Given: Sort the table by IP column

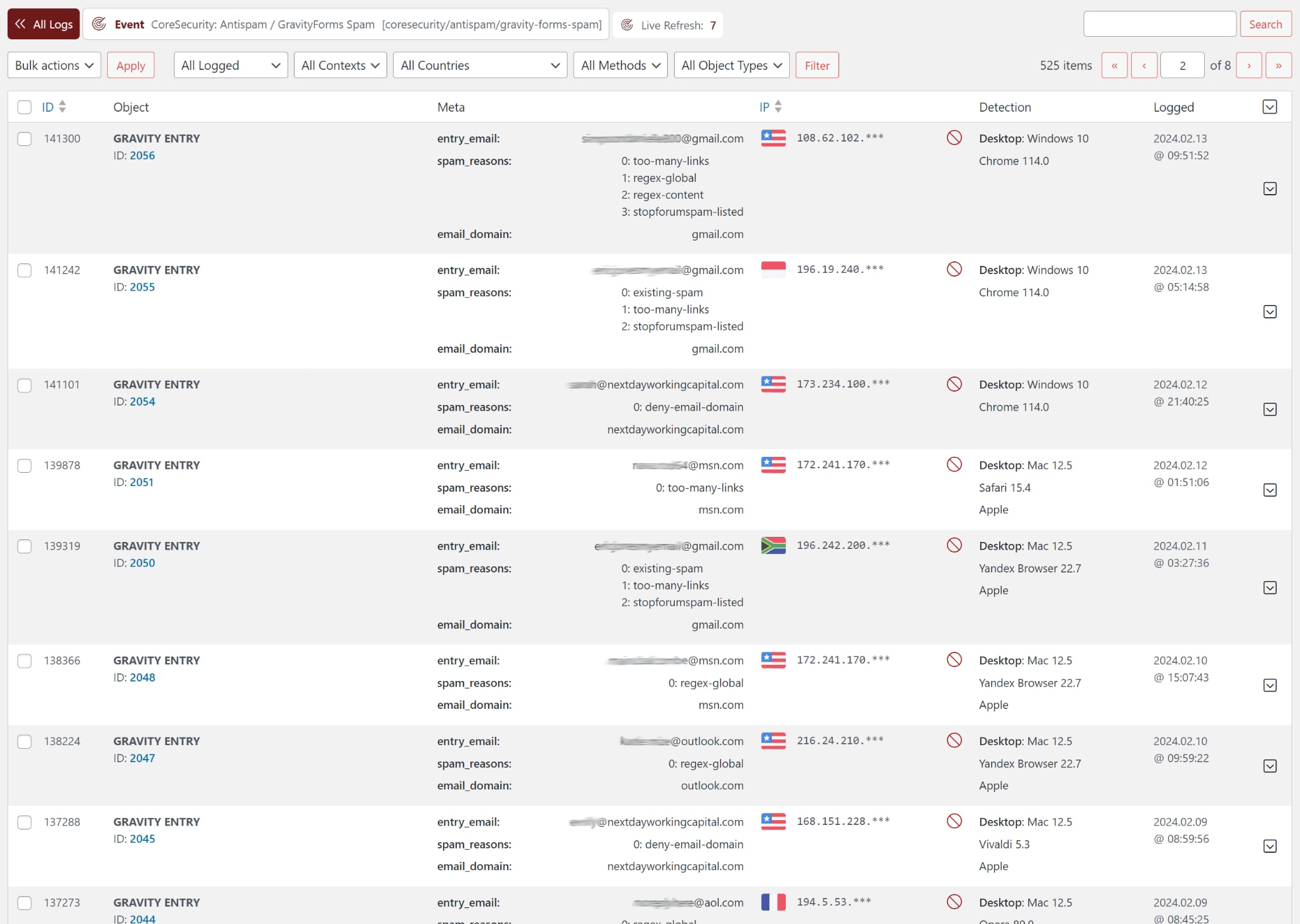Looking at the screenshot, I should (771, 107).
